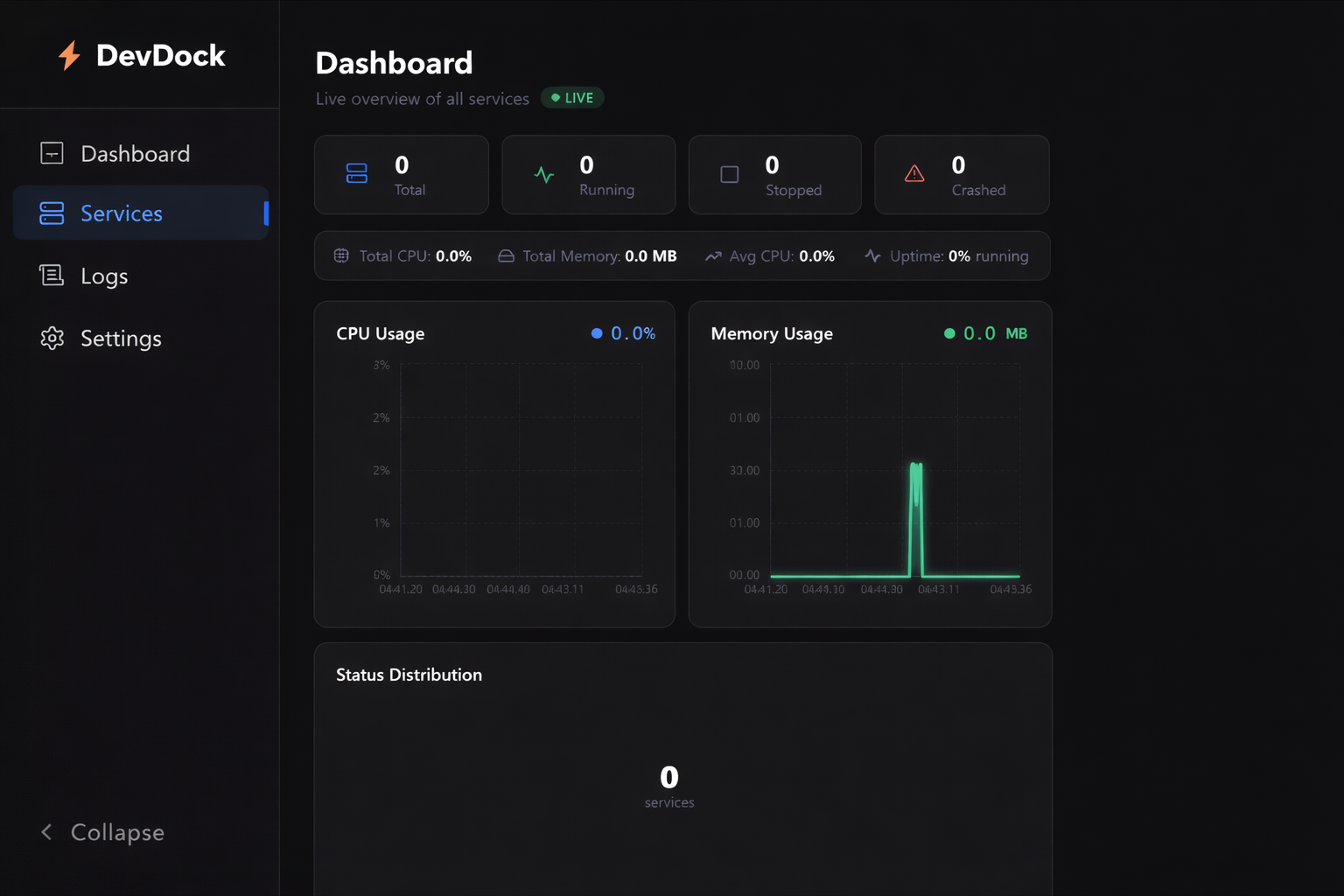Click the Collapse text button
The width and height of the screenshot is (1344, 896).
click(117, 832)
